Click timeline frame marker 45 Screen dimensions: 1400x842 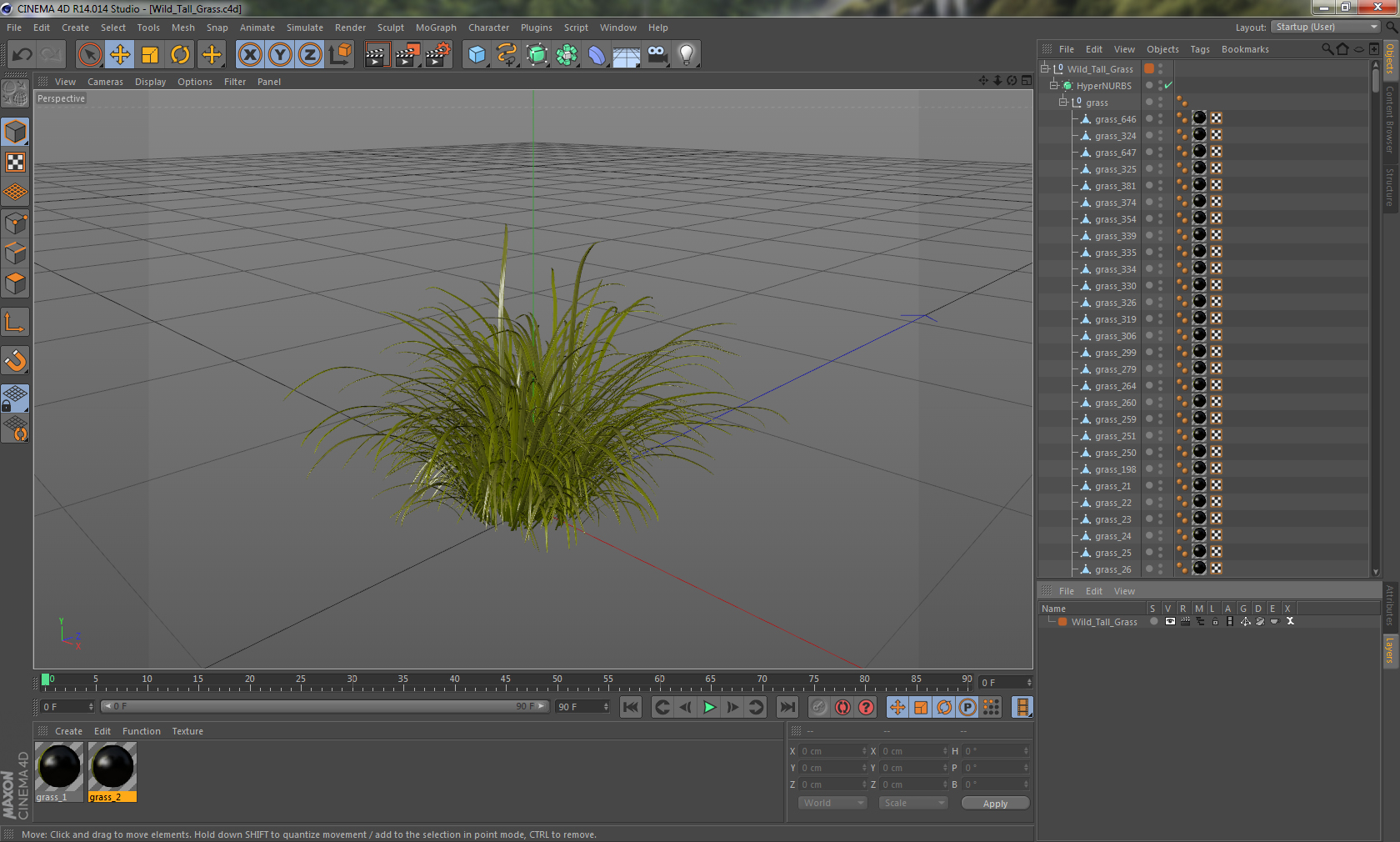click(506, 679)
